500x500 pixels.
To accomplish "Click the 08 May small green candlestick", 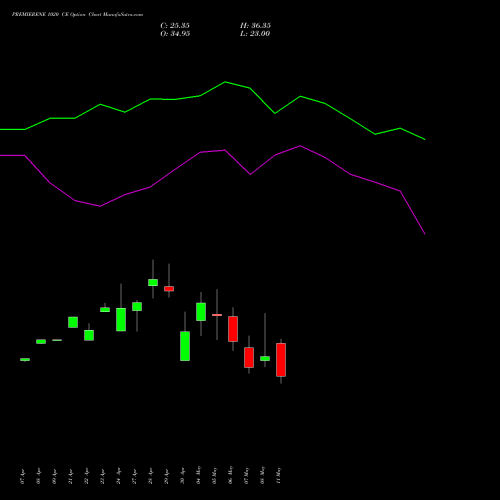I will coord(265,358).
